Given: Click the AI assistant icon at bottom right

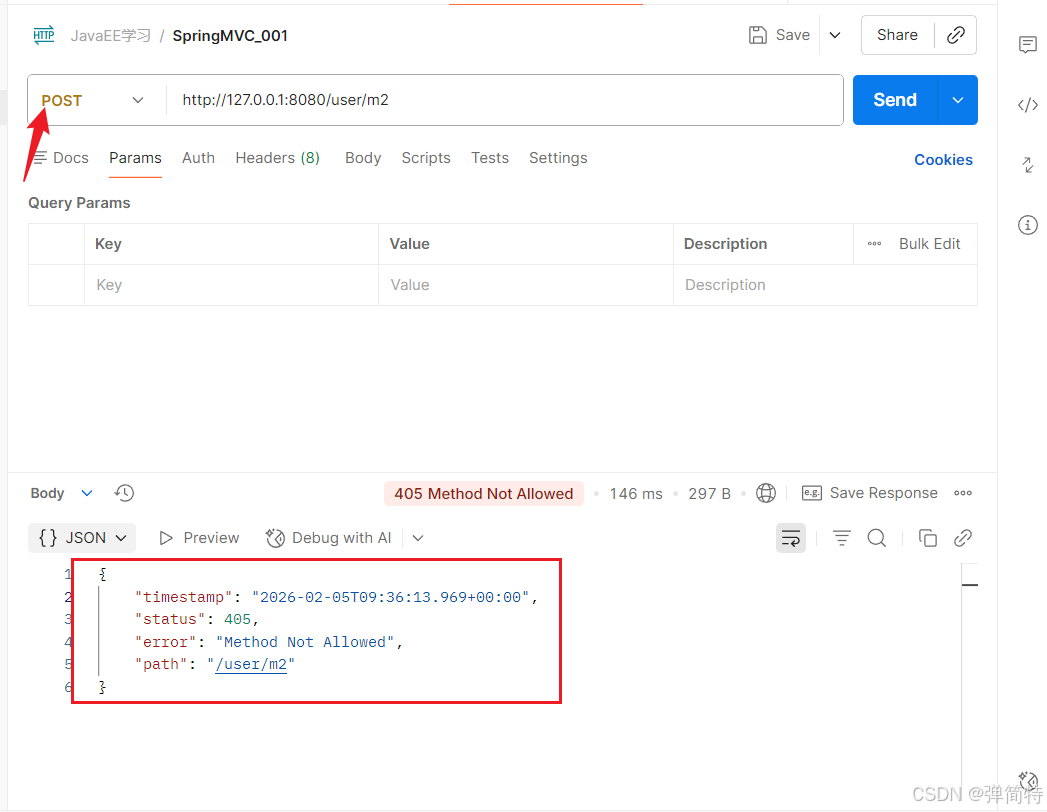Looking at the screenshot, I should click(x=1029, y=781).
